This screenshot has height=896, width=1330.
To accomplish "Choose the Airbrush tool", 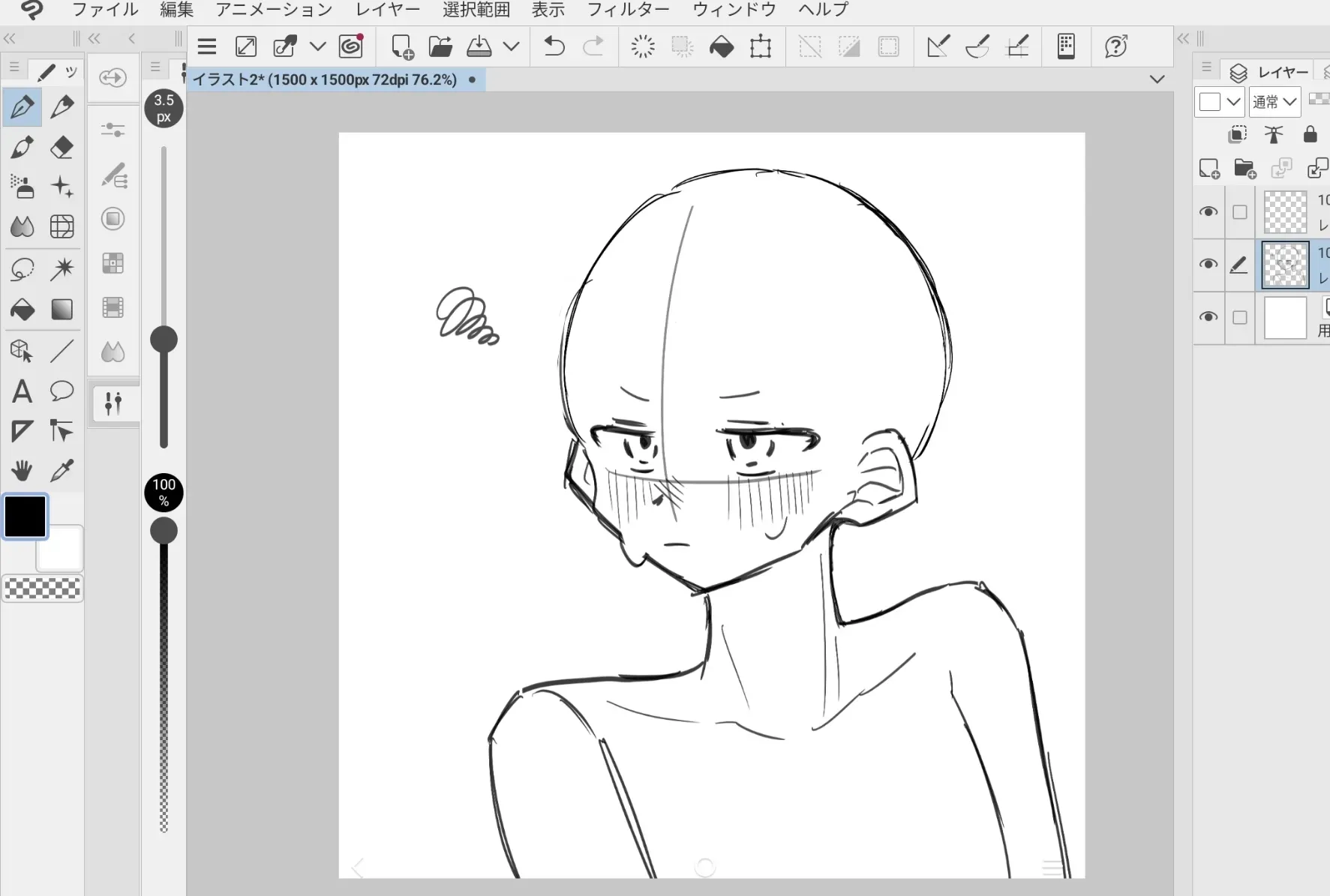I will (x=23, y=187).
